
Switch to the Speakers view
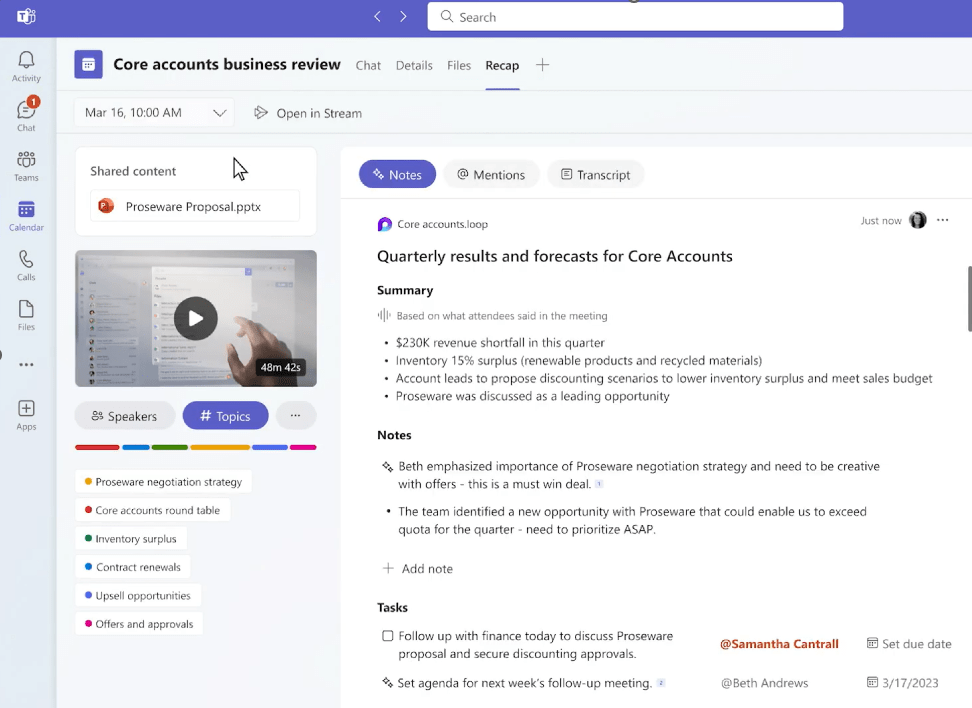(124, 416)
